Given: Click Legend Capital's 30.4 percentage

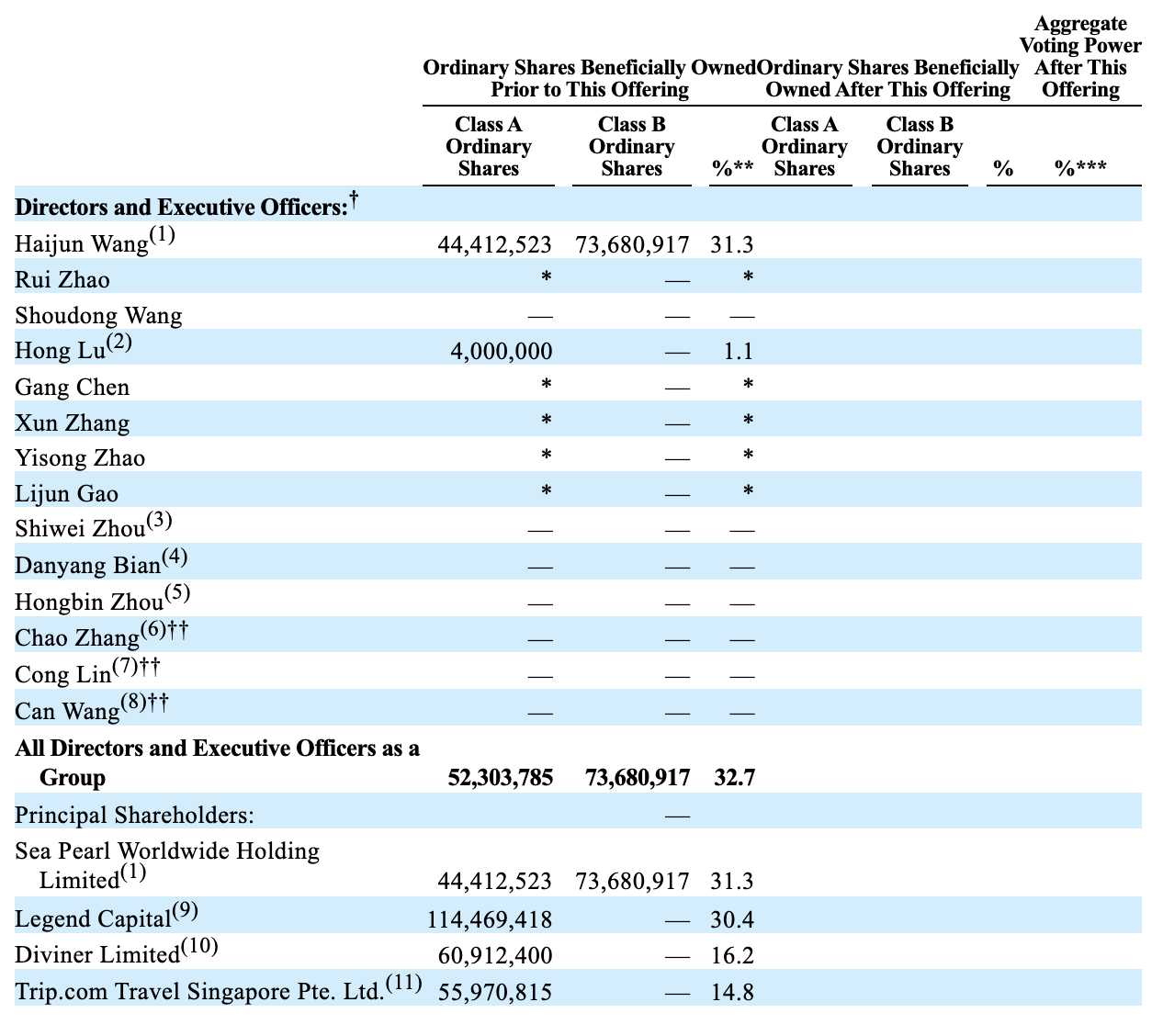Looking at the screenshot, I should coord(732,919).
